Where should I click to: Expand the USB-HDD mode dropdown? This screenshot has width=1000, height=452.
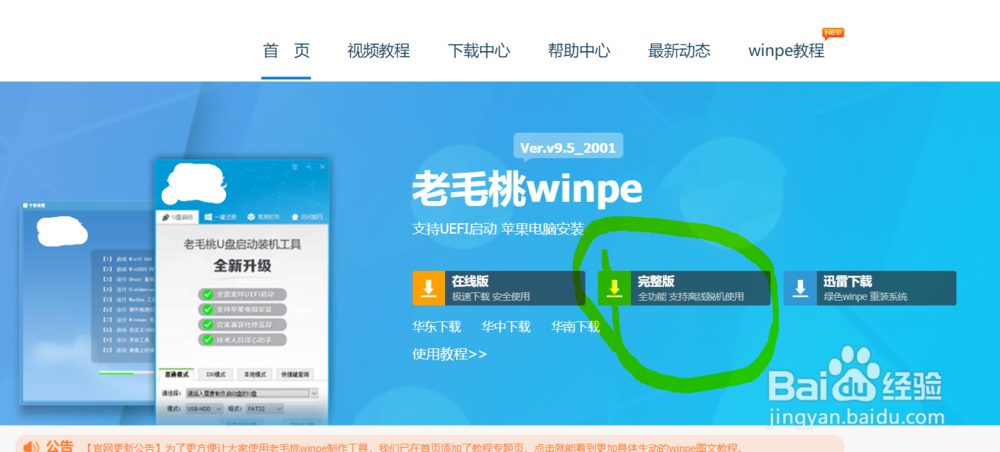[203, 408]
